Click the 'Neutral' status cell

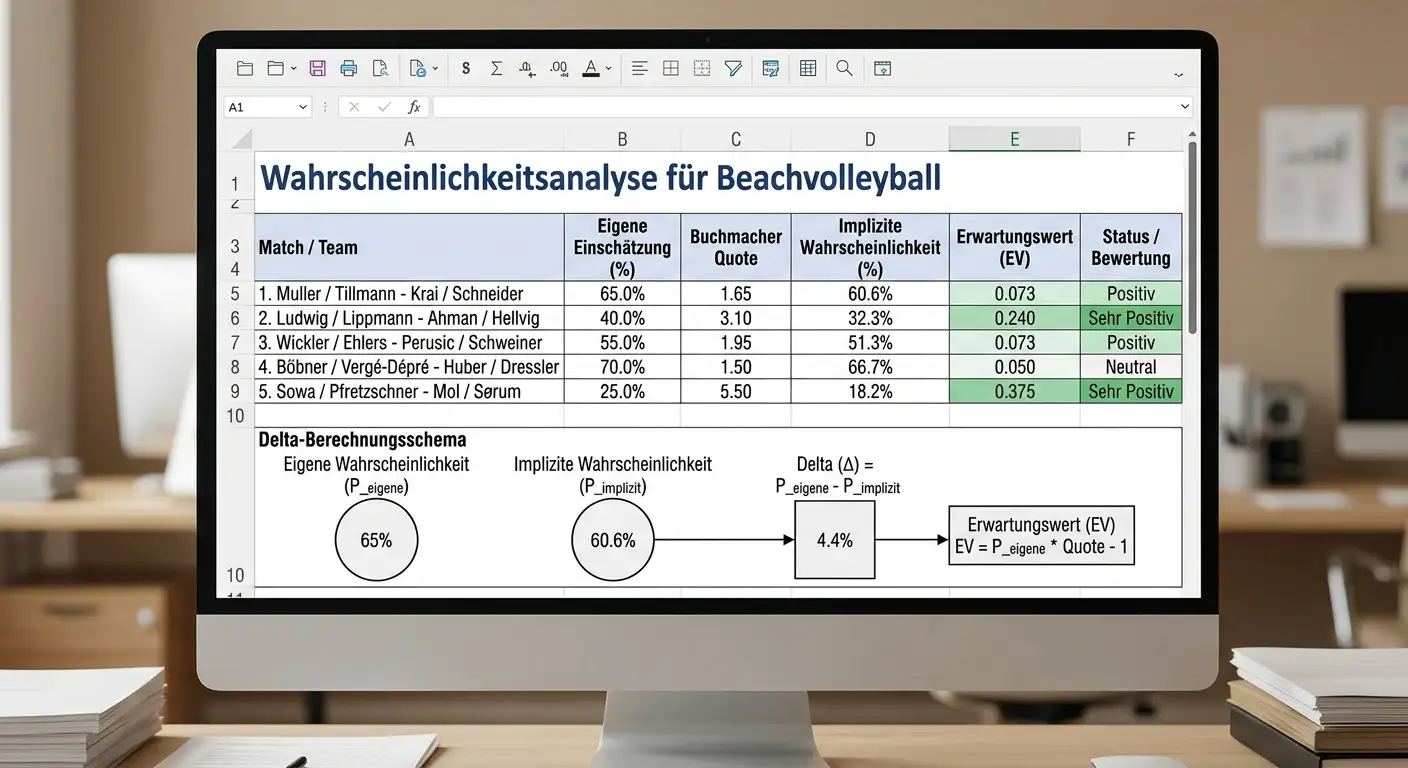pyautogui.click(x=1131, y=367)
